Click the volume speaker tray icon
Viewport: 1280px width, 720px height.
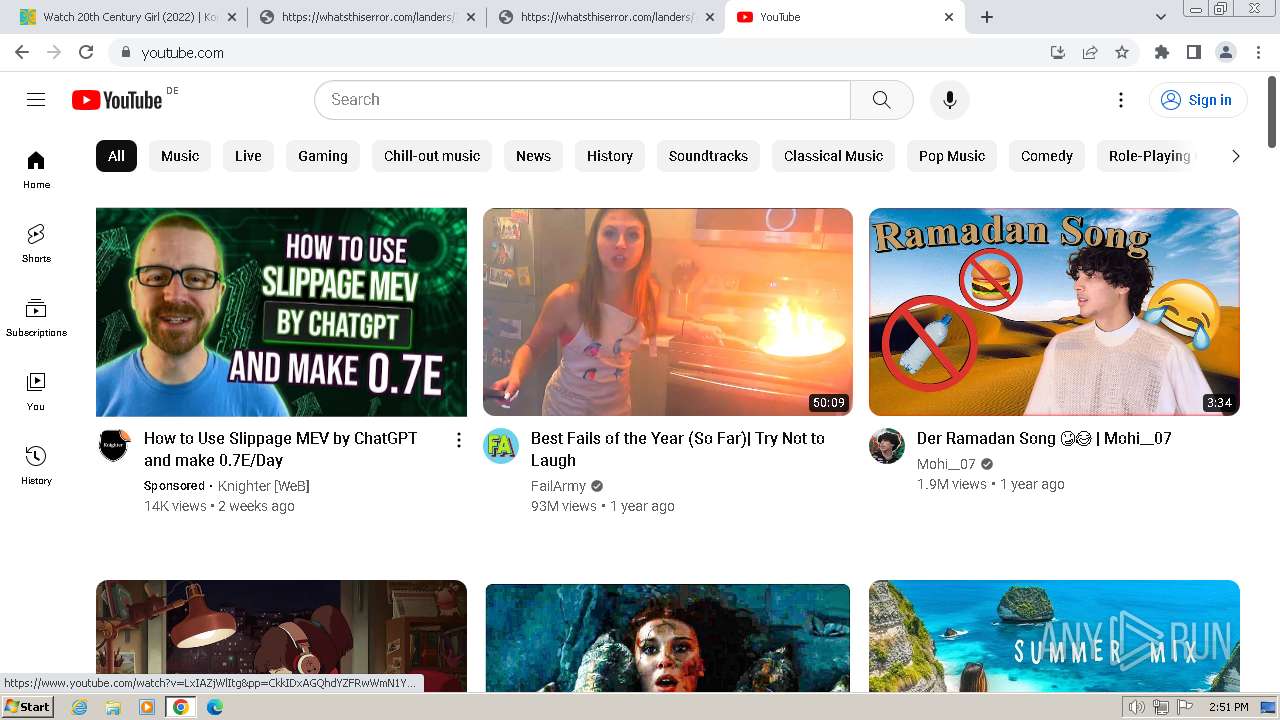point(1136,707)
